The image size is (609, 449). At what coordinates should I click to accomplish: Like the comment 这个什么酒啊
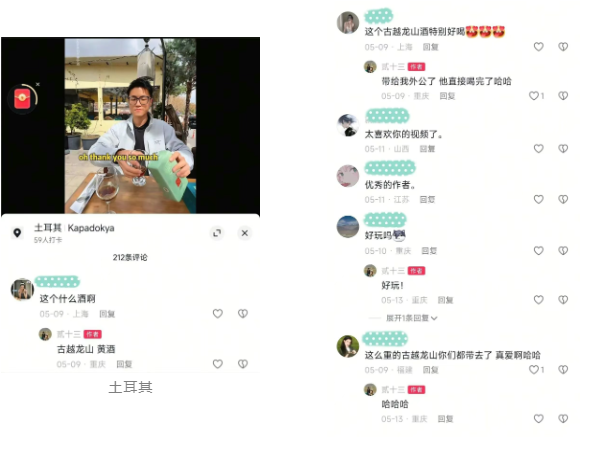[218, 313]
